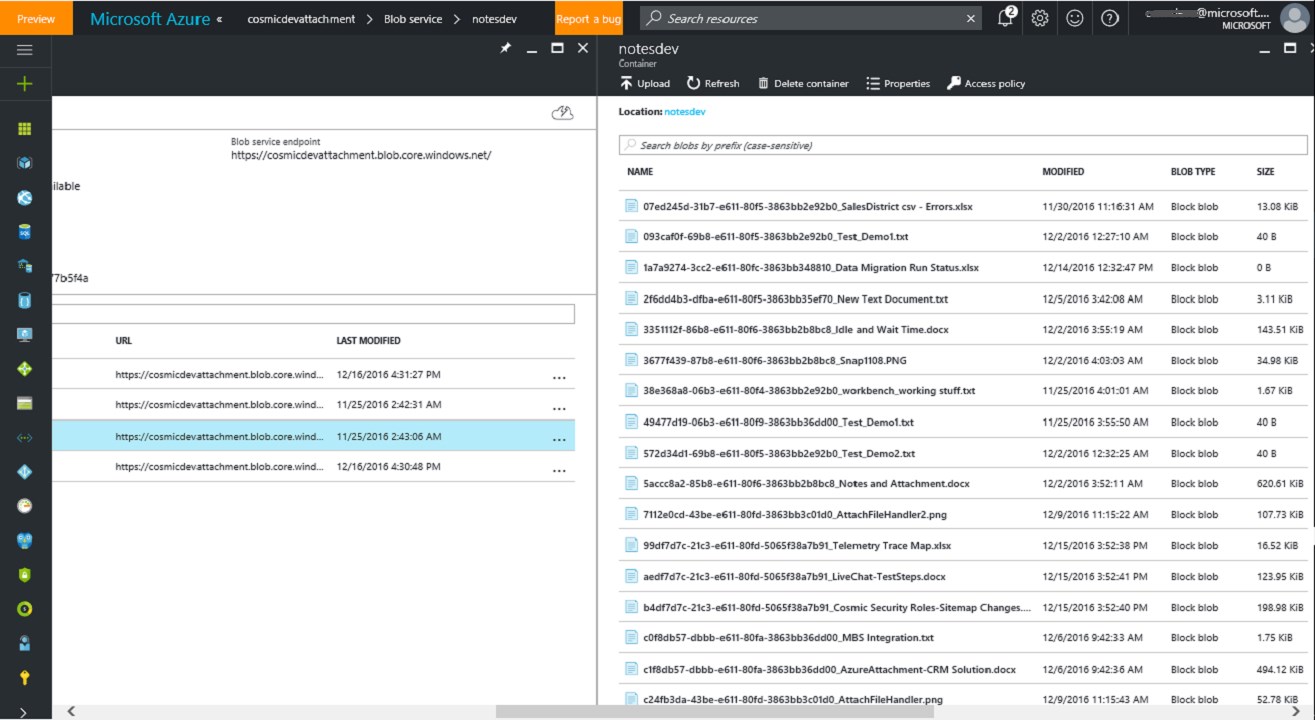Screen dimensions: 1315x720
Task: Expand the left hamburger menu
Action: pos(25,50)
